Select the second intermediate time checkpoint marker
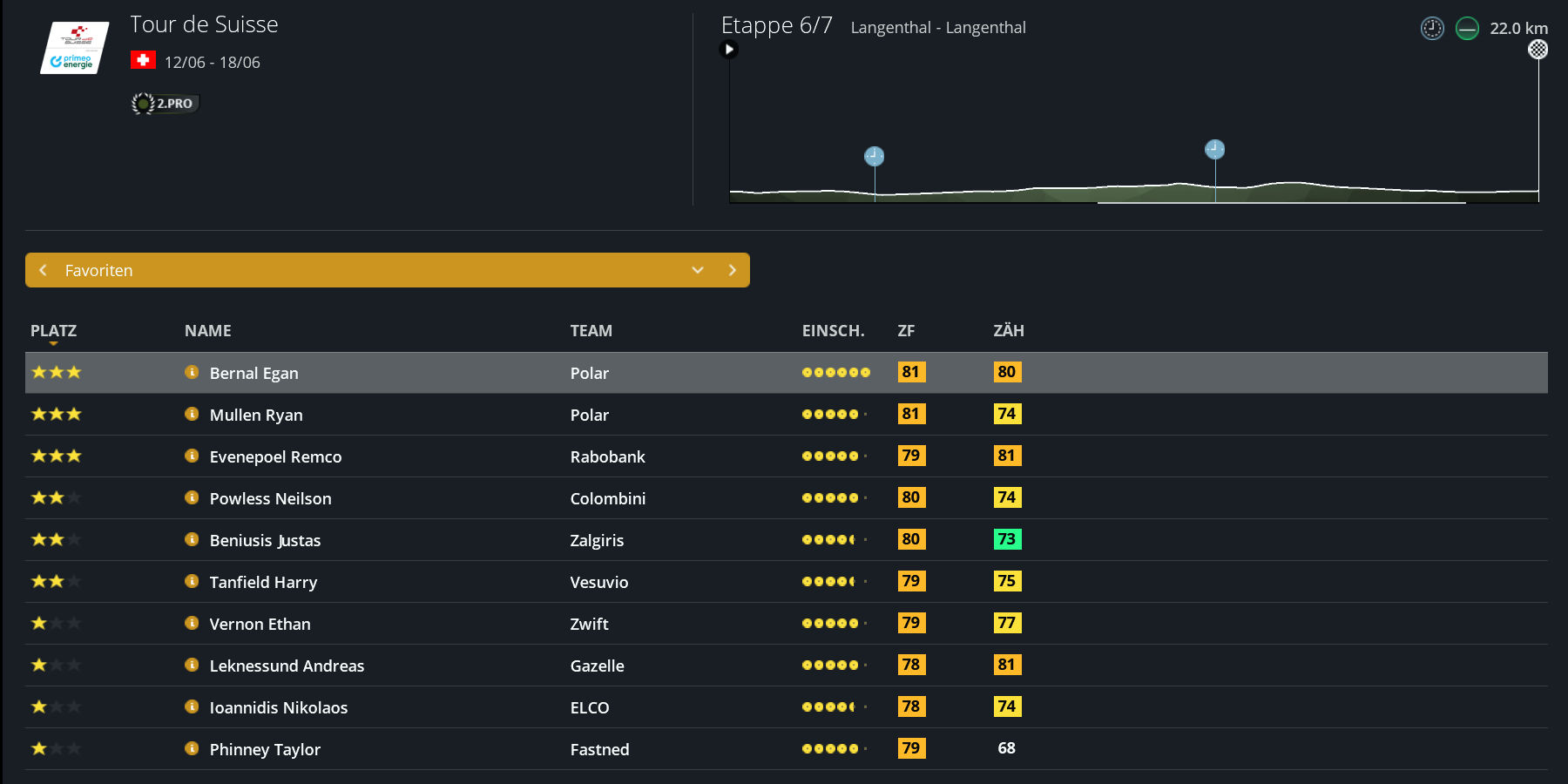Screen dimensions: 1568x784 pos(1214,150)
